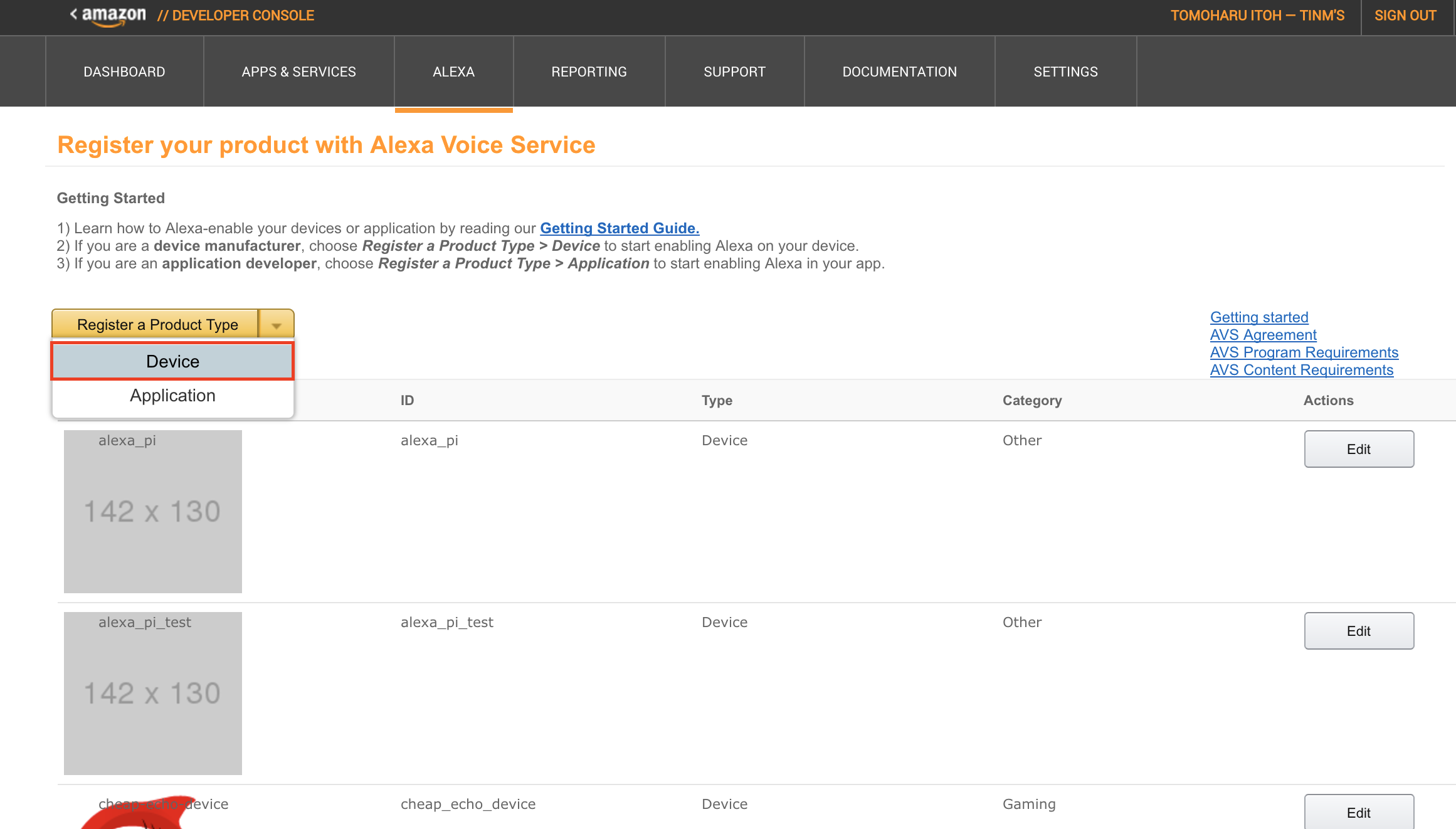Click the alexa_pi_test product thumbnail

[x=153, y=694]
